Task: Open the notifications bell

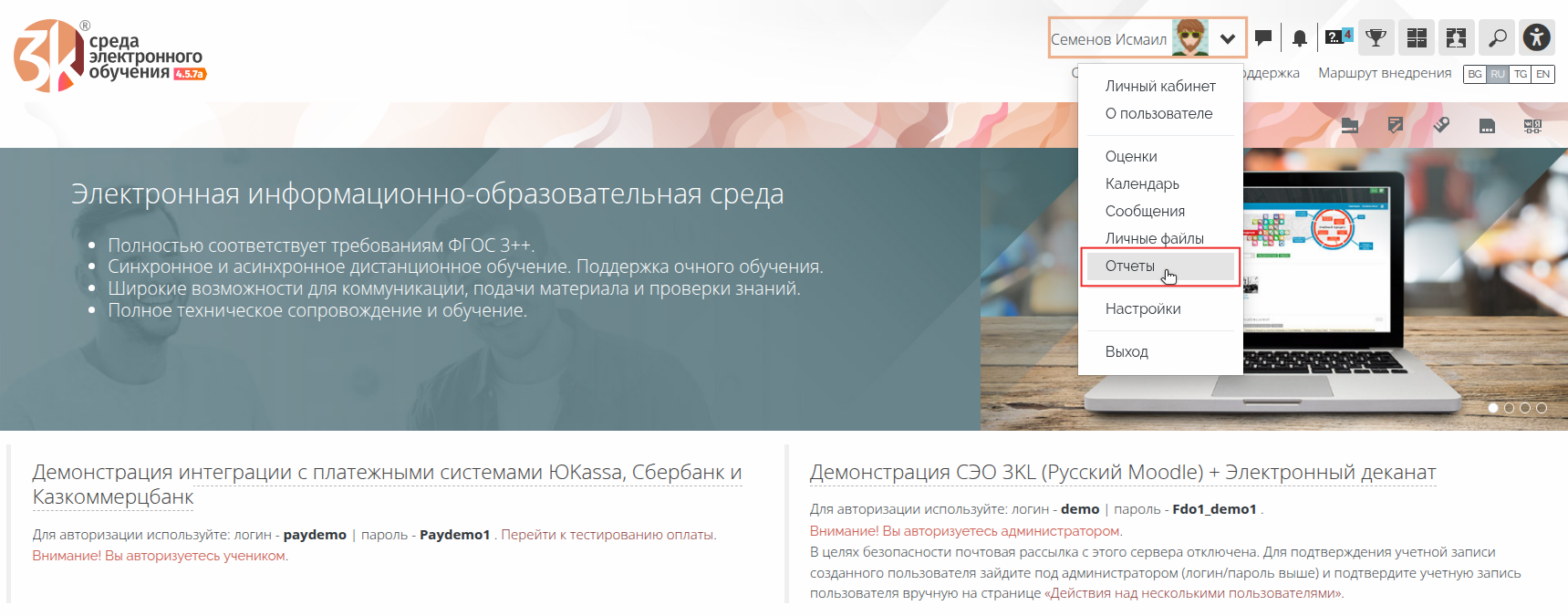Action: (1300, 38)
